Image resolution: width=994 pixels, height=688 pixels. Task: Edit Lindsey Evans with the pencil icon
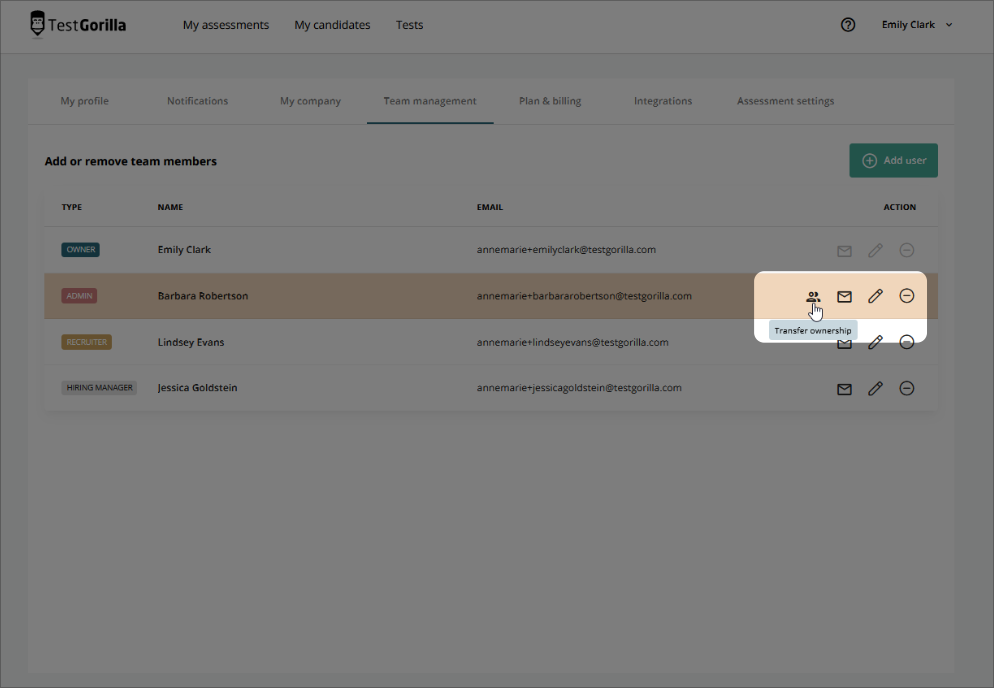click(x=875, y=342)
